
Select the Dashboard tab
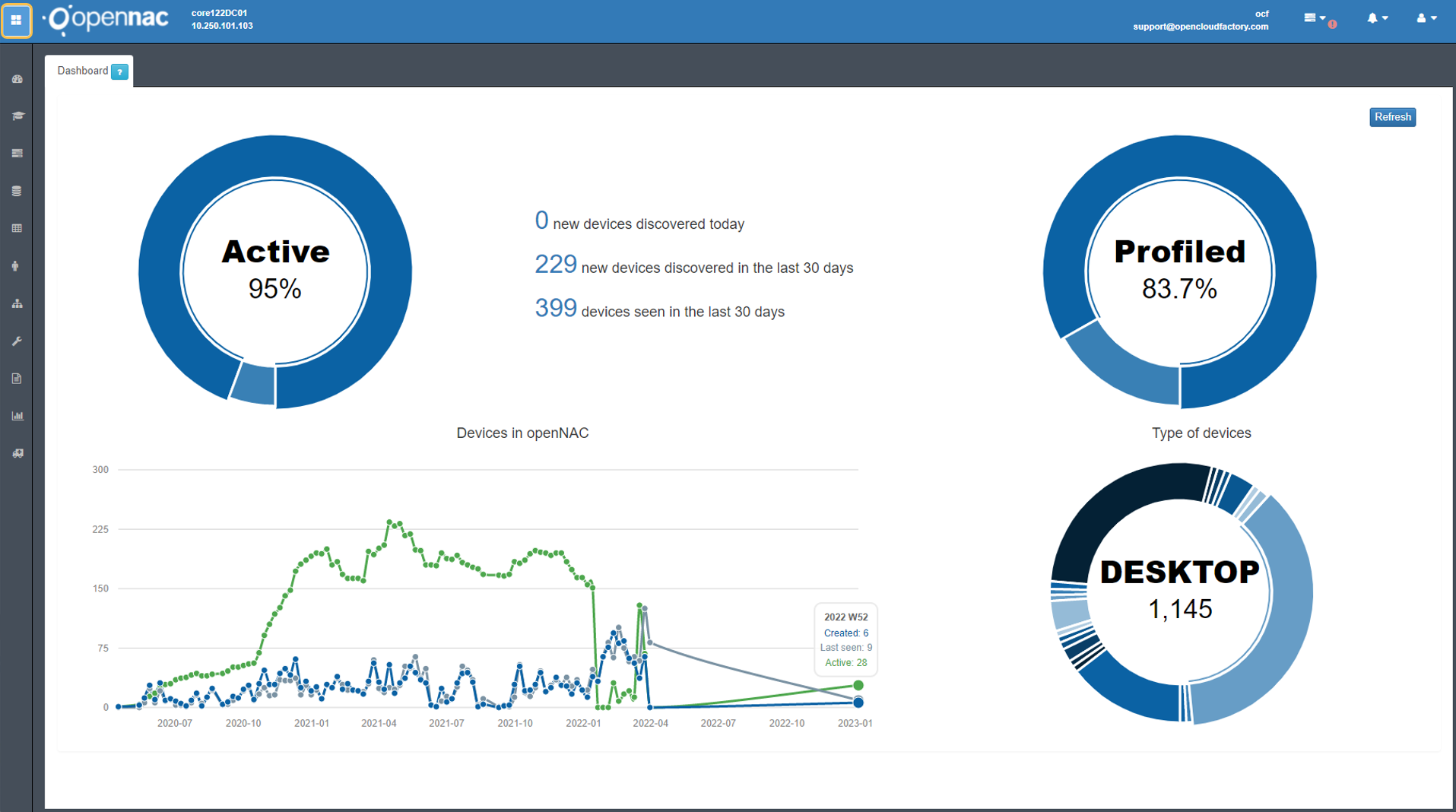coord(82,71)
